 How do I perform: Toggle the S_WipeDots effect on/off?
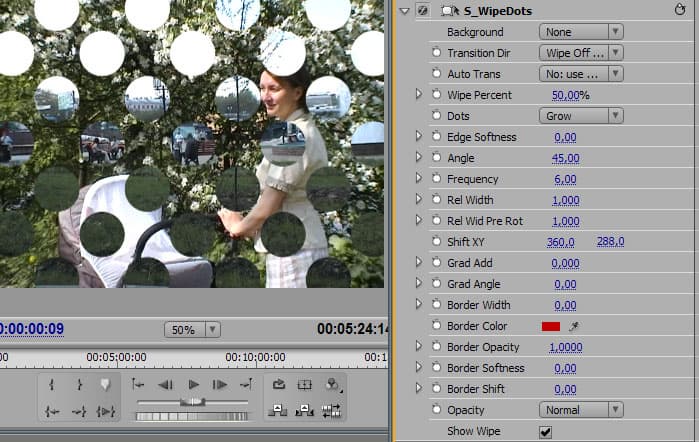[x=422, y=11]
